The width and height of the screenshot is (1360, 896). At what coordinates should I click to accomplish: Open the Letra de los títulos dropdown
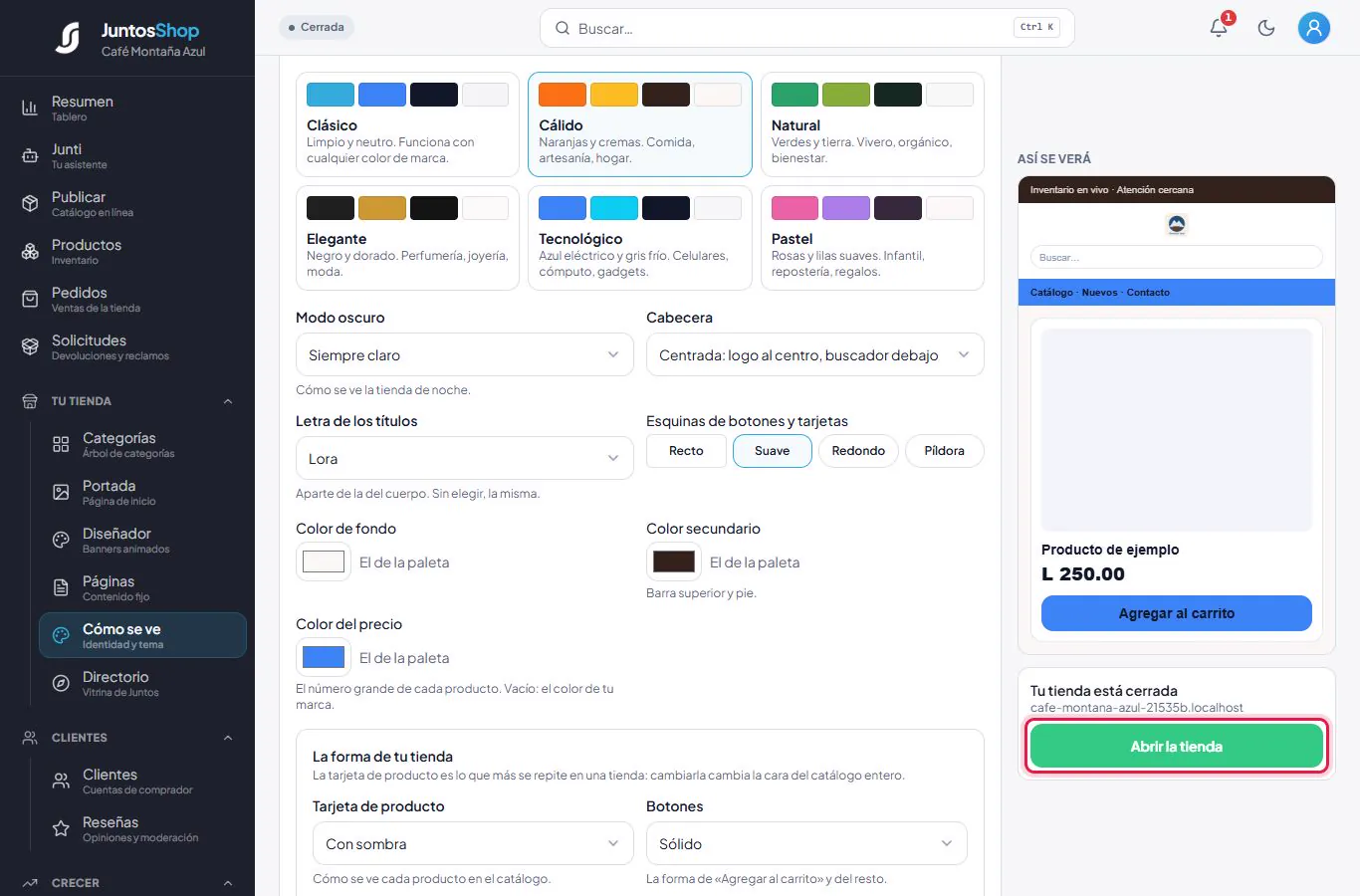pos(465,459)
